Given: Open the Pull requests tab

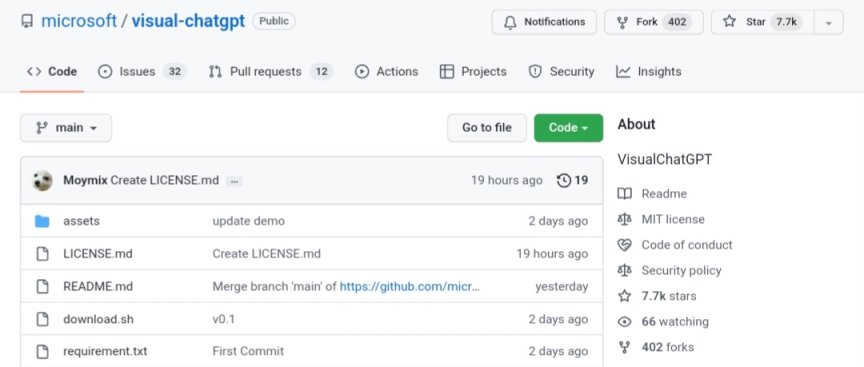Looking at the screenshot, I should pyautogui.click(x=271, y=72).
